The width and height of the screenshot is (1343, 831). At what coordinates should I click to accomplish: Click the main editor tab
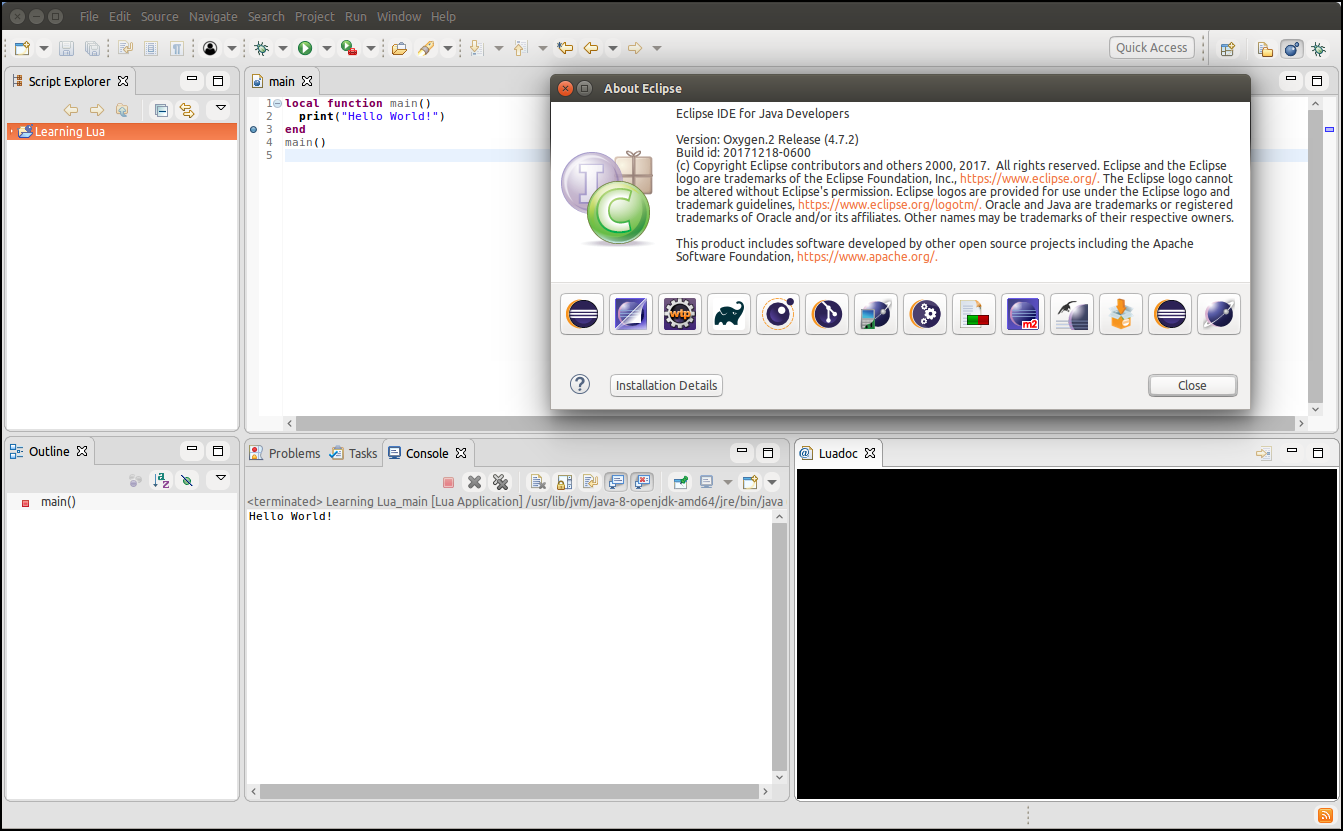click(x=282, y=81)
